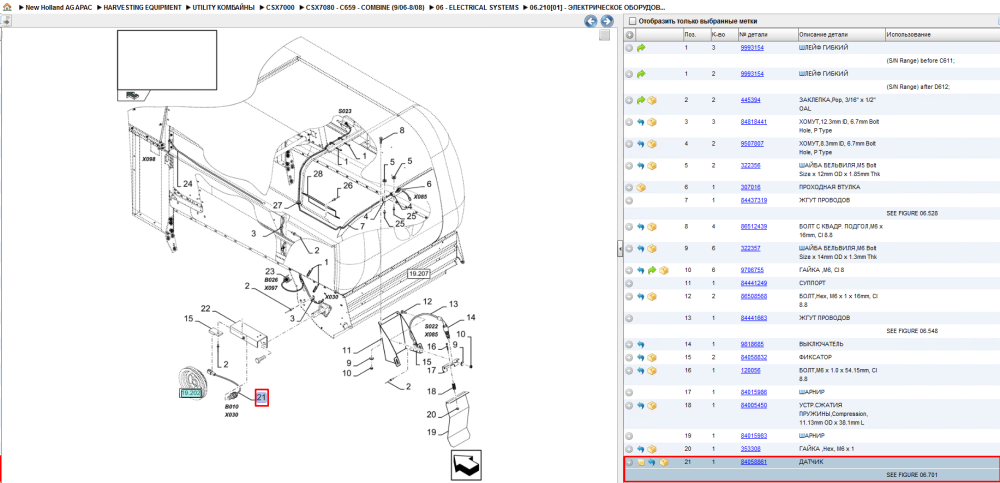The image size is (1000, 483).
Task: Click the blue arrow on row 9818685
Action: tap(641, 344)
